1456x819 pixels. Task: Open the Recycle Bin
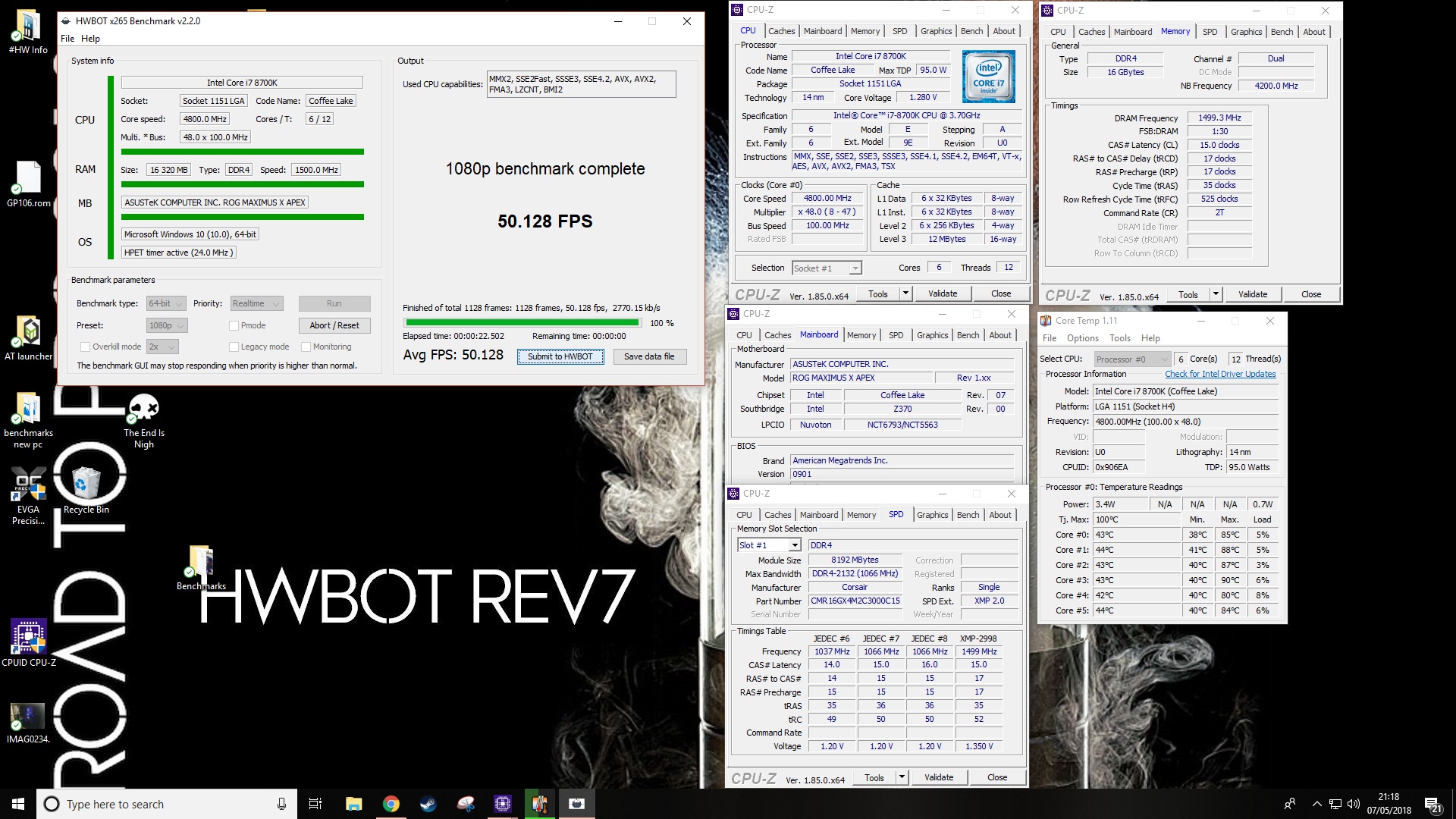(x=86, y=491)
